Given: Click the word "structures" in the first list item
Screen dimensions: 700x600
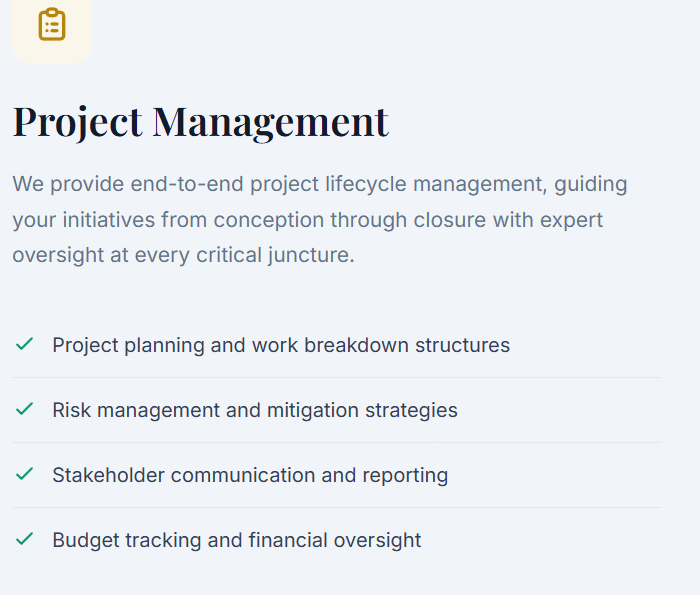Looking at the screenshot, I should [x=462, y=345].
